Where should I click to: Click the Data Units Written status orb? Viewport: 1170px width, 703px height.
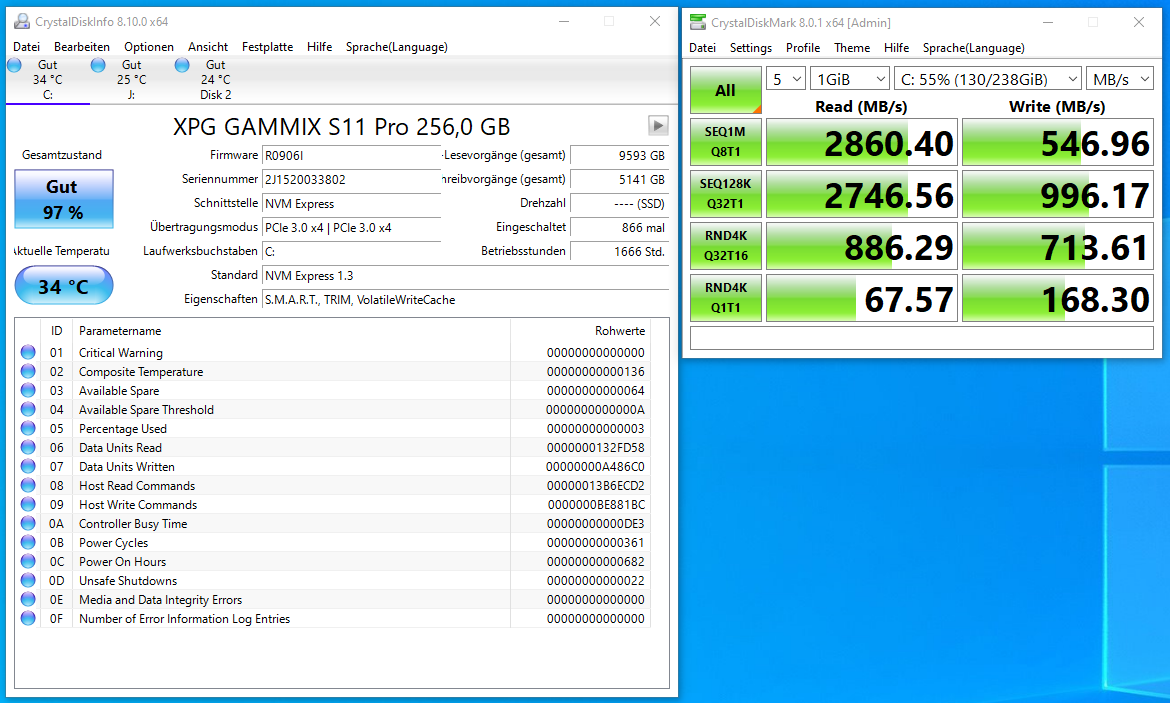[28, 466]
